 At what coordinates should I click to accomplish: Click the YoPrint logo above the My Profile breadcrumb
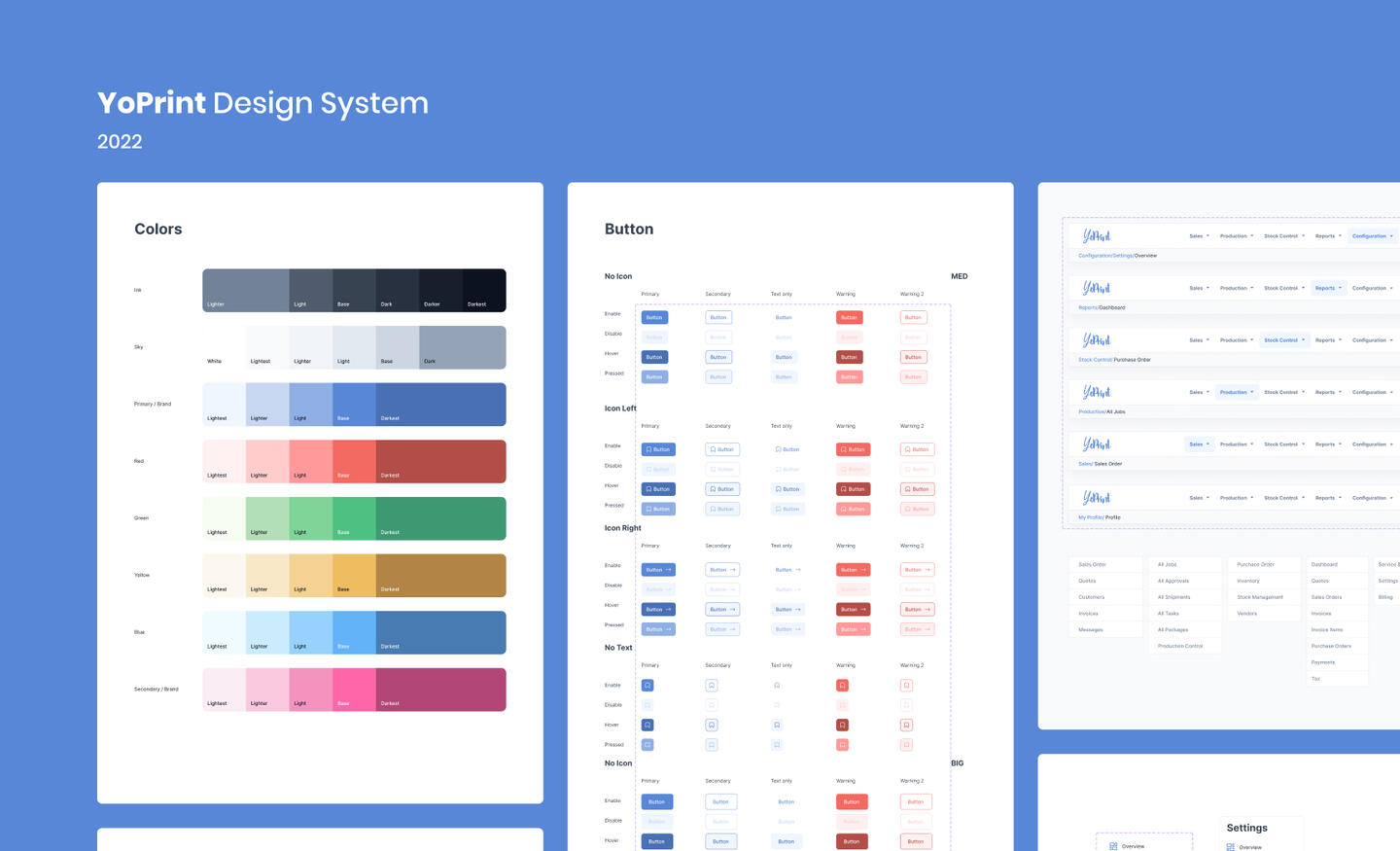[x=1096, y=497]
